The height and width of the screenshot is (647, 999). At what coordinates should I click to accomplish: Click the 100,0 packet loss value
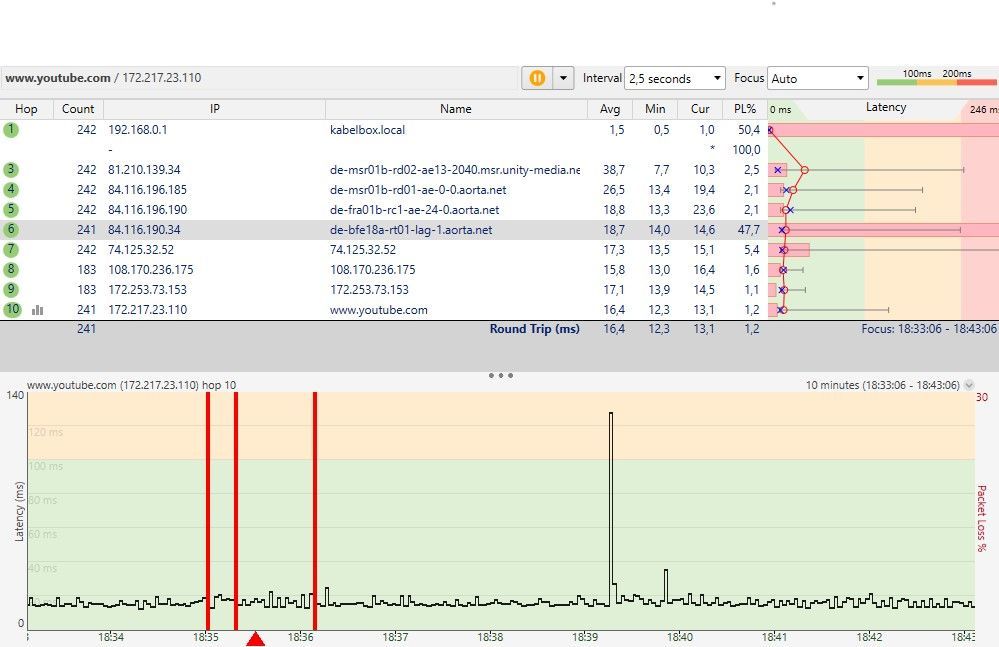coord(746,150)
